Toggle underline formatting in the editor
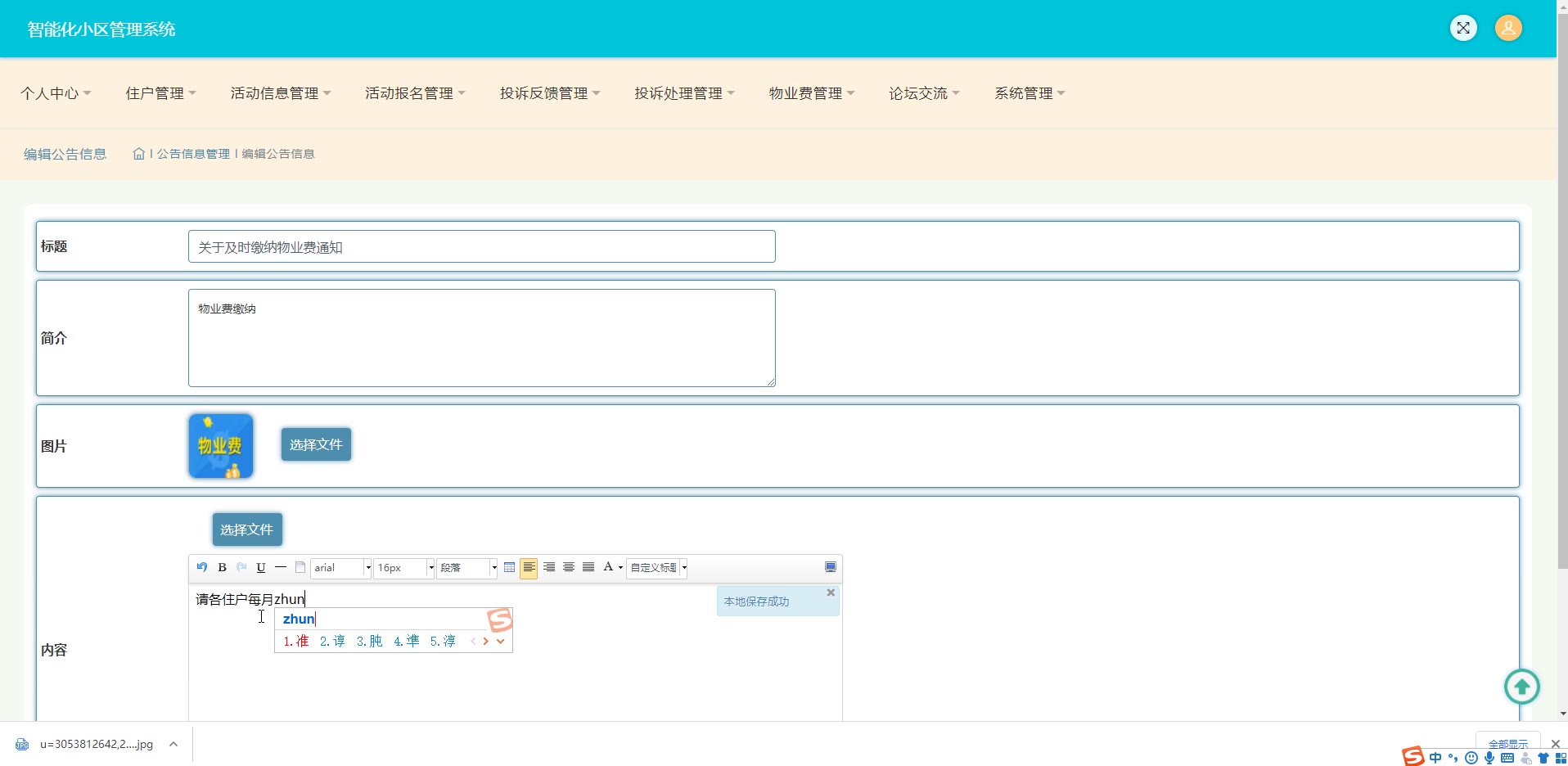Image resolution: width=1568 pixels, height=766 pixels. point(261,567)
